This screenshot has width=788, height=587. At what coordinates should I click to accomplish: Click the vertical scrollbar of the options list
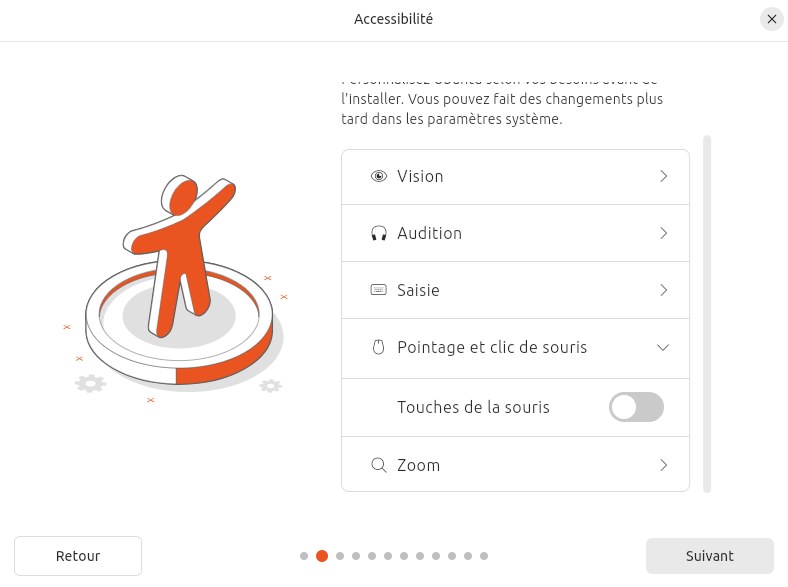pyautogui.click(x=707, y=314)
